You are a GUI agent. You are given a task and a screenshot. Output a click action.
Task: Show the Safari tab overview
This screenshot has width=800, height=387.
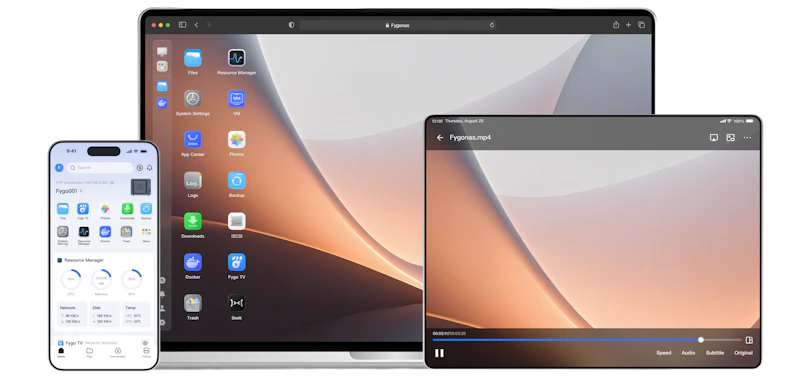641,24
